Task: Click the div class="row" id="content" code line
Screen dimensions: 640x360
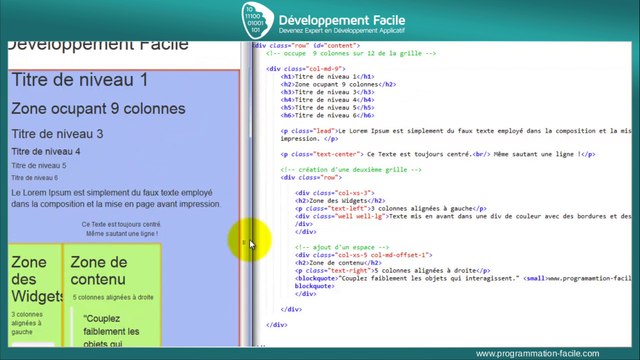Action: [x=306, y=45]
